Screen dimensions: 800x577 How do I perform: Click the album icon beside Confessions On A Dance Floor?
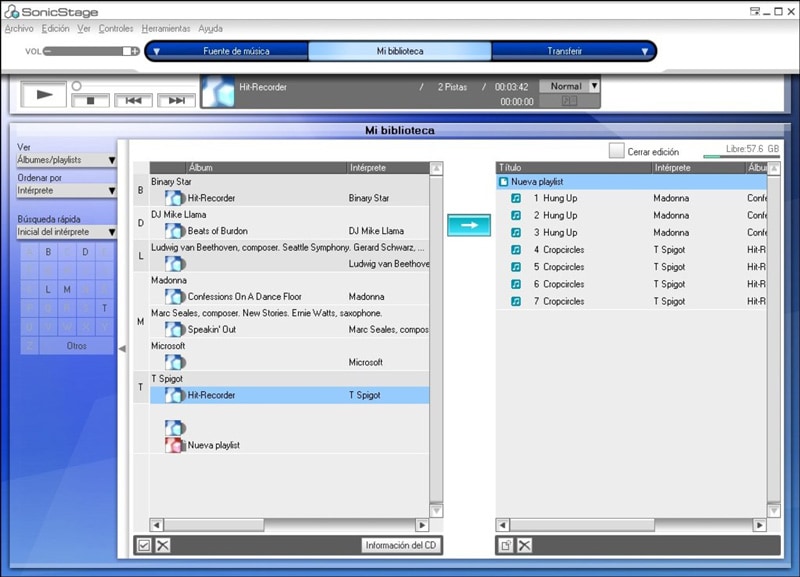click(174, 296)
